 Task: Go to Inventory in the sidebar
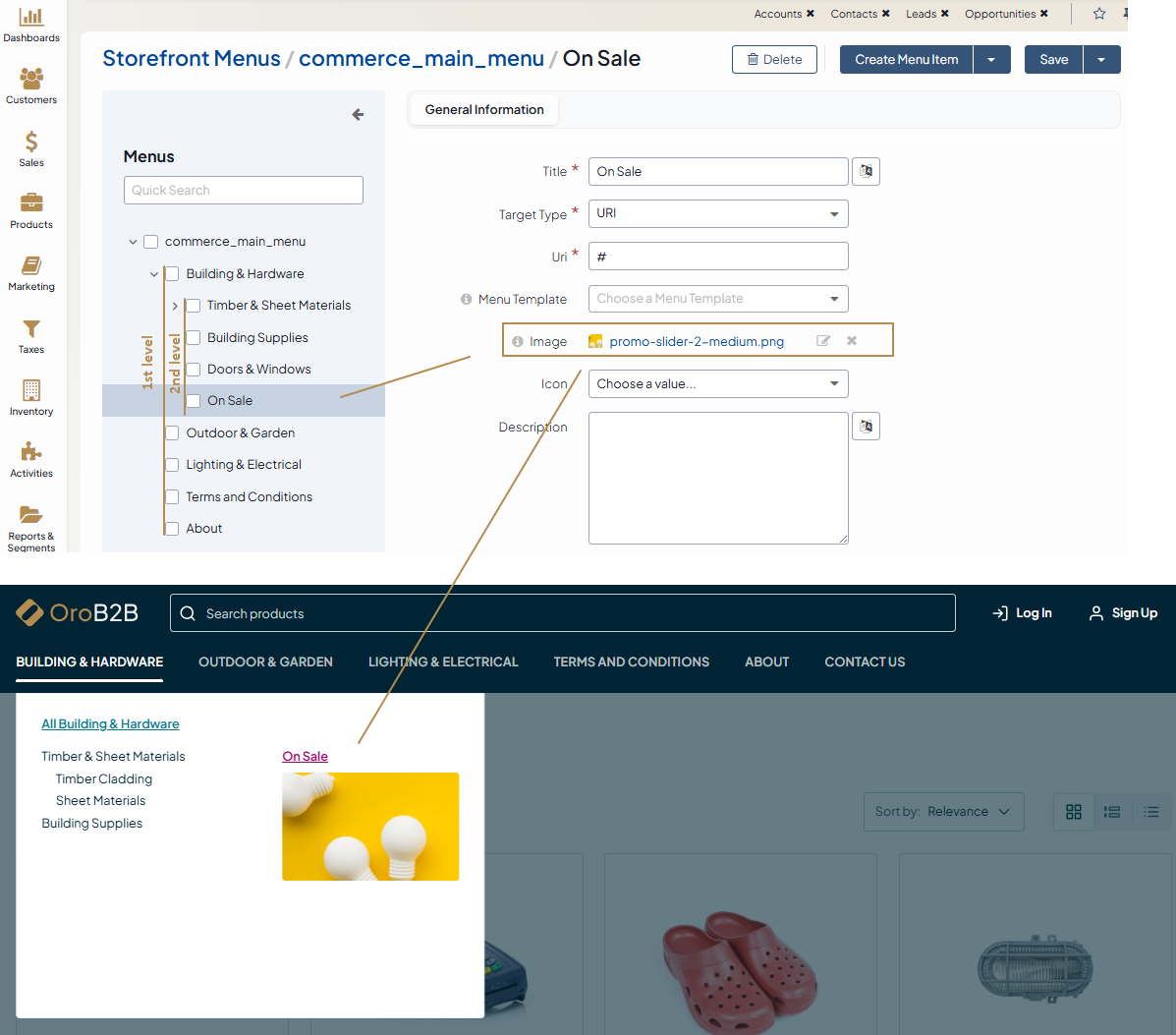pyautogui.click(x=31, y=397)
